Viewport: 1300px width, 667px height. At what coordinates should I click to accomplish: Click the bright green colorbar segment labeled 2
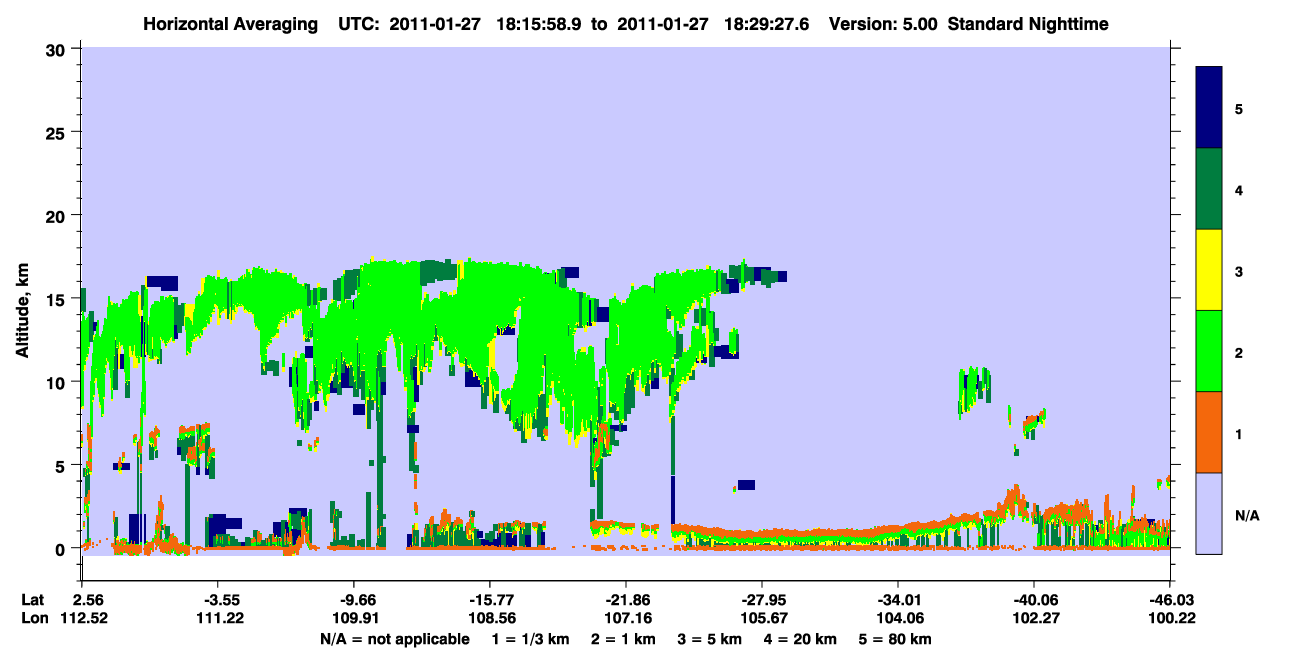[x=1209, y=351]
